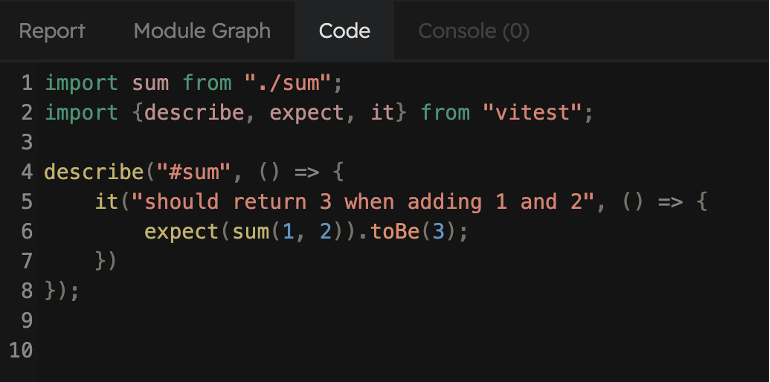Click the it function call on line 5
This screenshot has height=382, width=770.
(x=107, y=202)
